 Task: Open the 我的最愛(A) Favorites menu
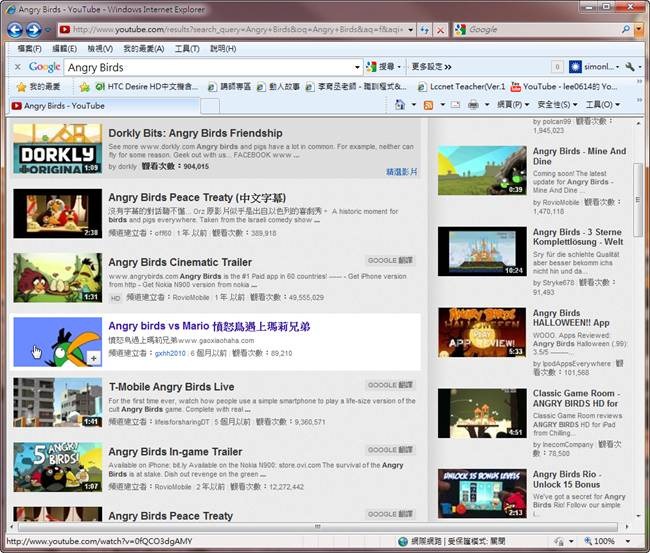144,49
